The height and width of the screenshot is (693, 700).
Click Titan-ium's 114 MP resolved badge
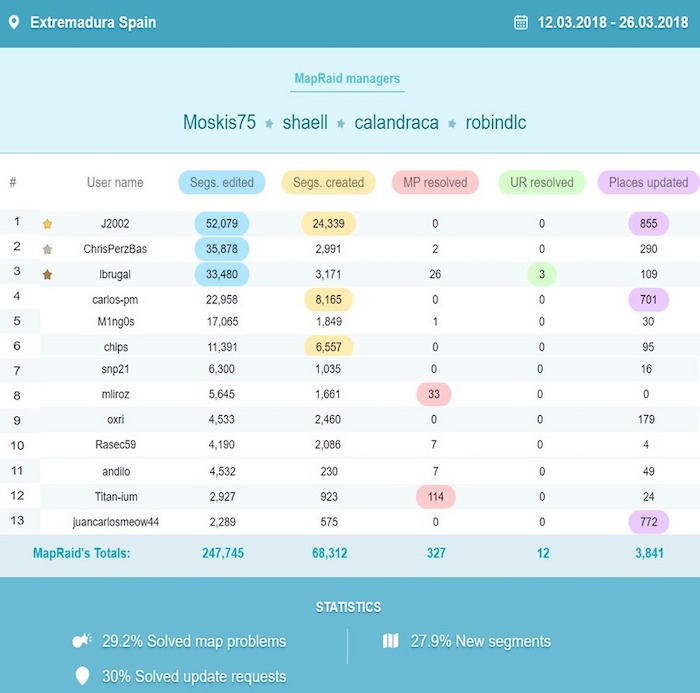tap(436, 496)
